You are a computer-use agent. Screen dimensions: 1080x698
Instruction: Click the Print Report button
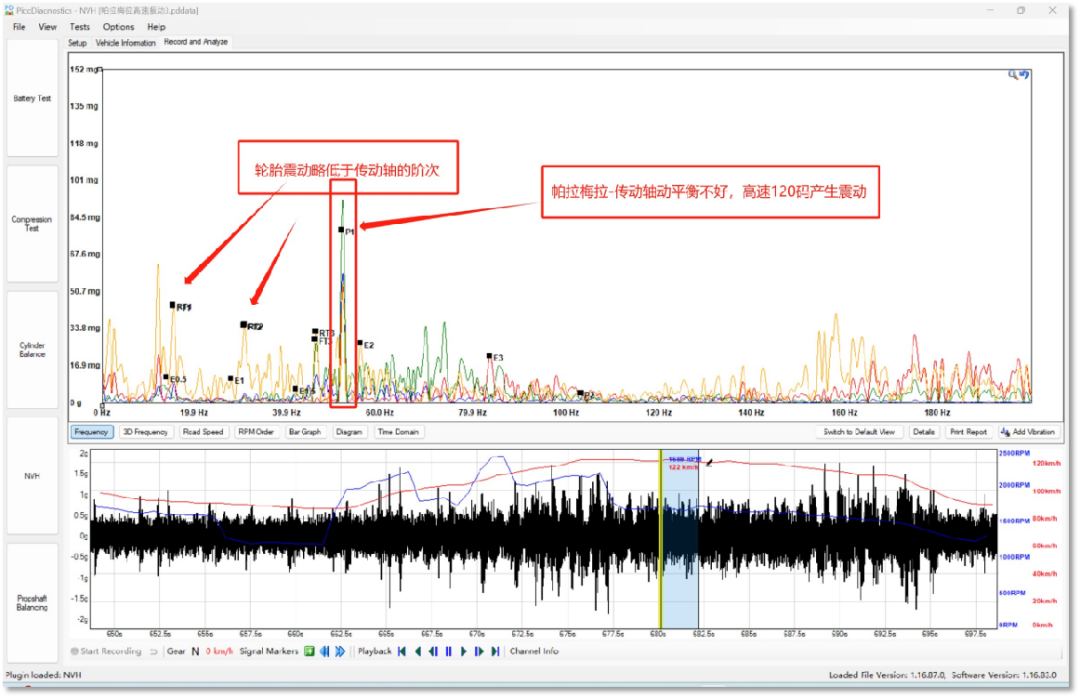tap(968, 432)
